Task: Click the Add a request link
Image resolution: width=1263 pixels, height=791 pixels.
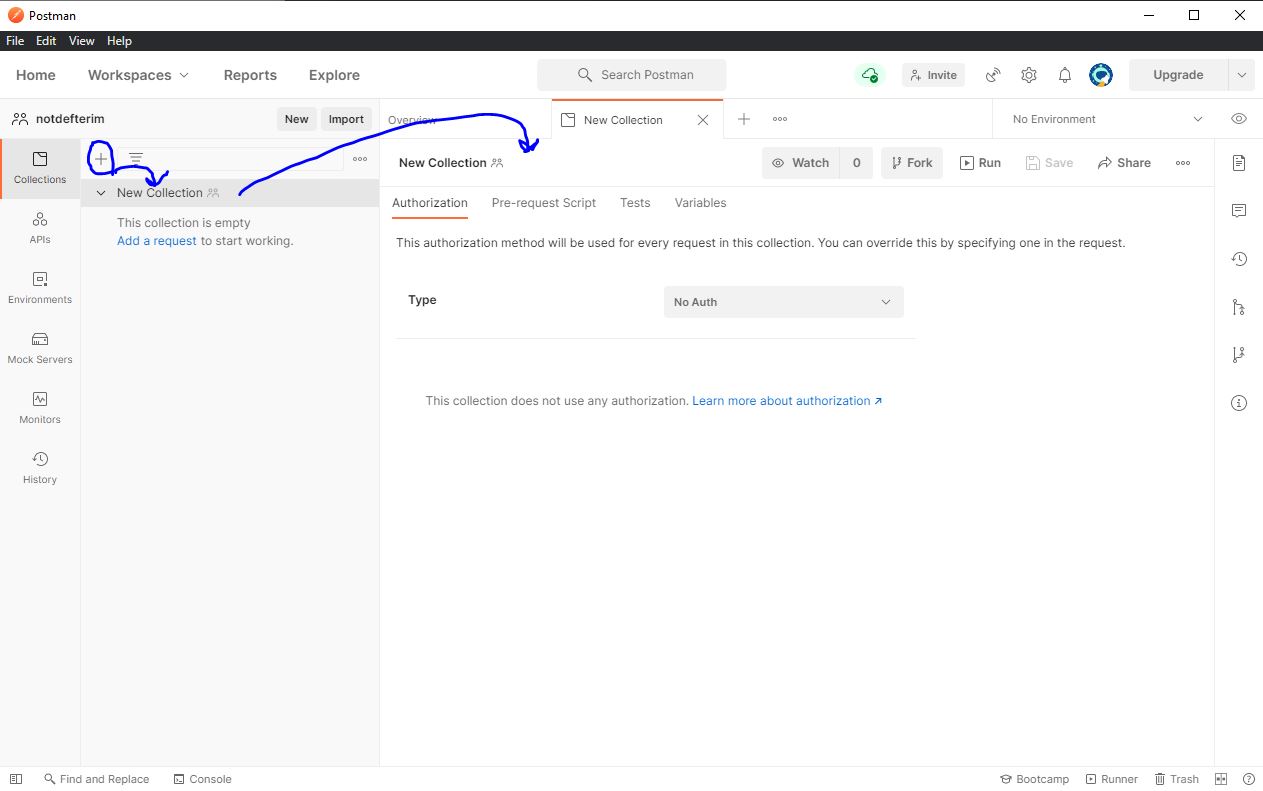Action: (156, 240)
